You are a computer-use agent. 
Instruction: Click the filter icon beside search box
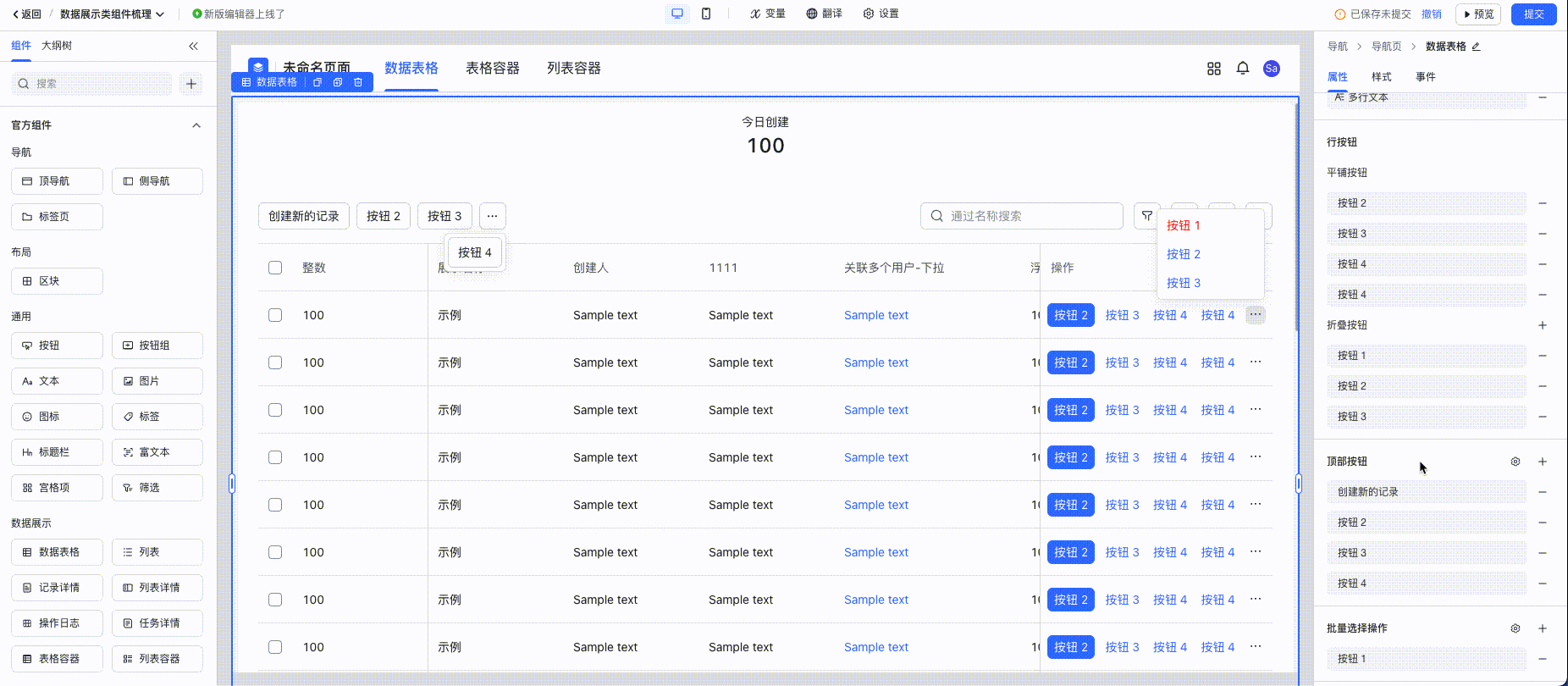coord(1146,216)
